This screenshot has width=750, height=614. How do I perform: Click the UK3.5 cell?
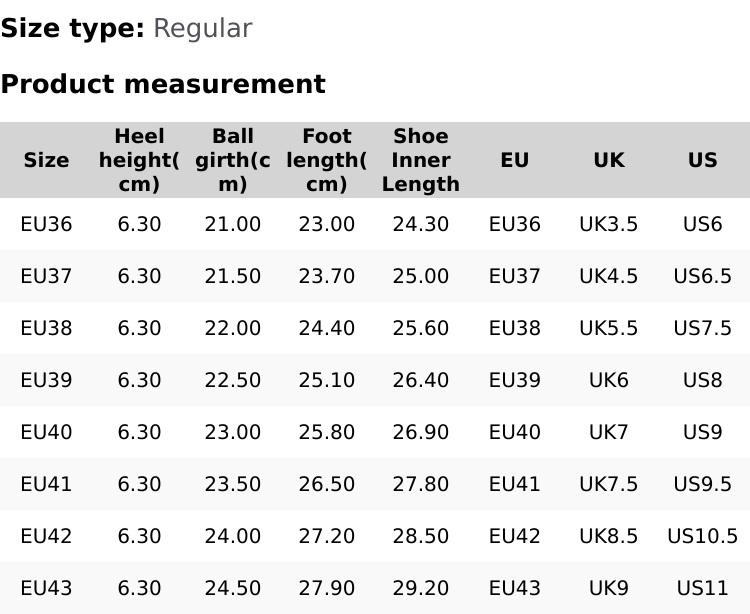[x=608, y=224]
